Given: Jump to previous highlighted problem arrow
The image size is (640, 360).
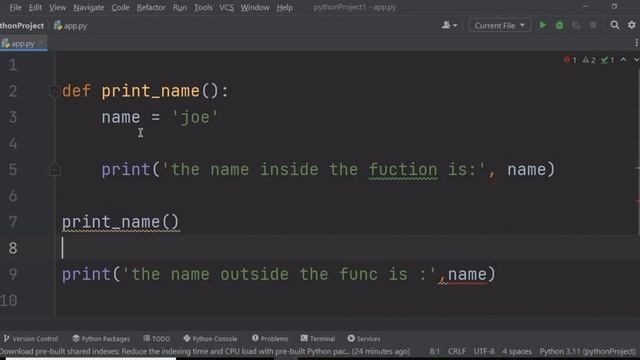Looking at the screenshot, I should point(623,60).
